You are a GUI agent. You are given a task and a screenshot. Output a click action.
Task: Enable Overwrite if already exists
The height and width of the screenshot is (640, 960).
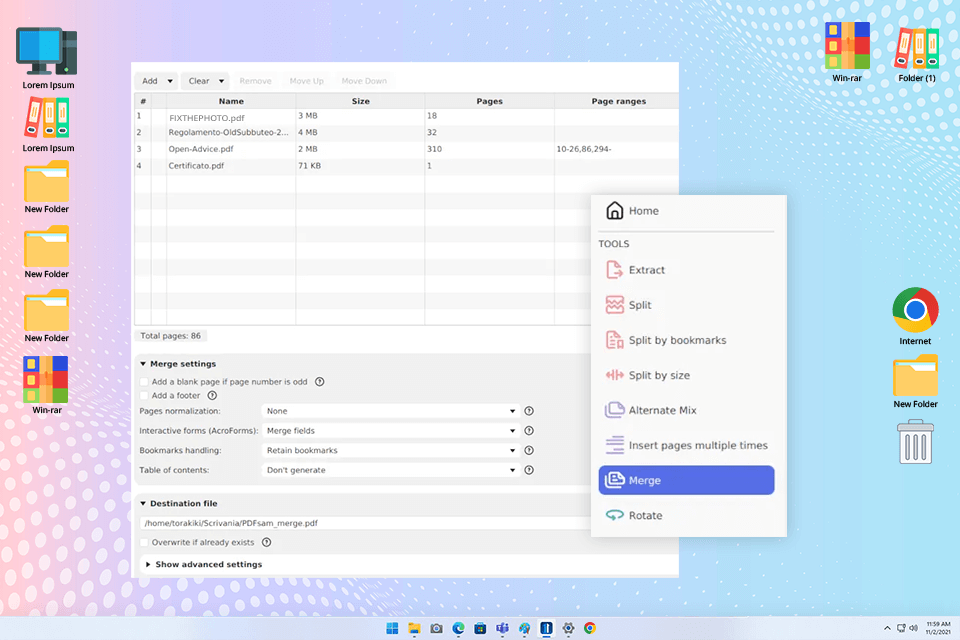coord(144,542)
